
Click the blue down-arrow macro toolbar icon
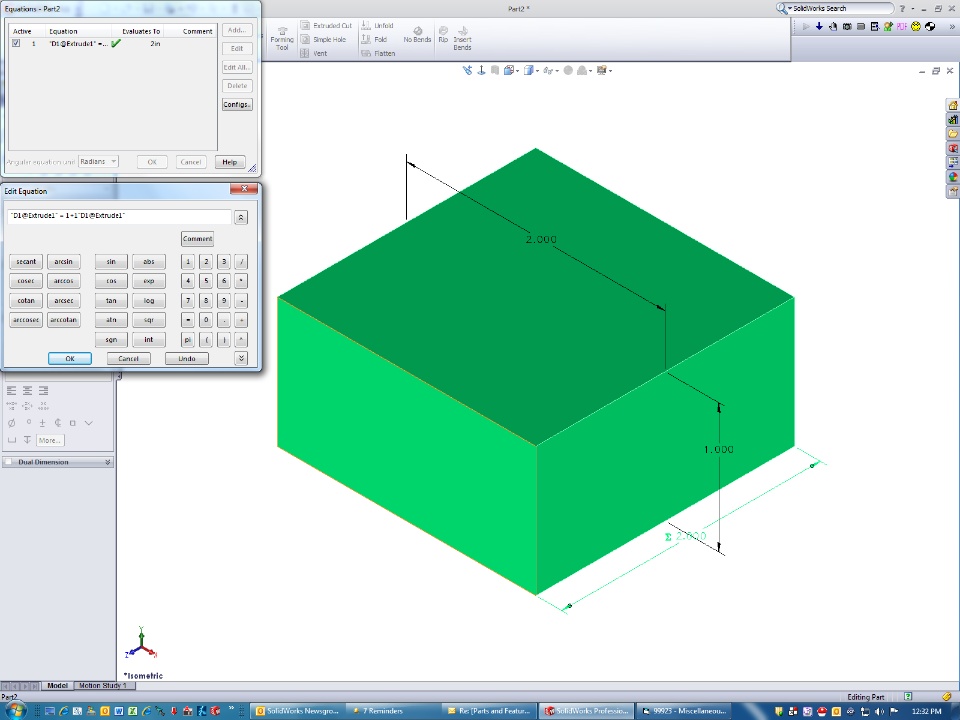tap(819, 26)
